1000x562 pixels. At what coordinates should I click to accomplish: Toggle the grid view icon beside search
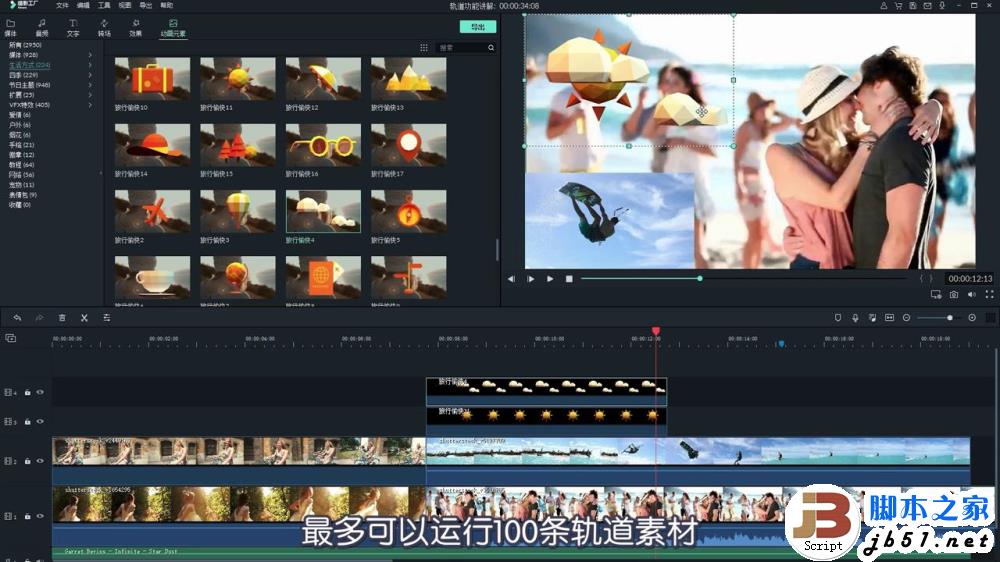[424, 48]
